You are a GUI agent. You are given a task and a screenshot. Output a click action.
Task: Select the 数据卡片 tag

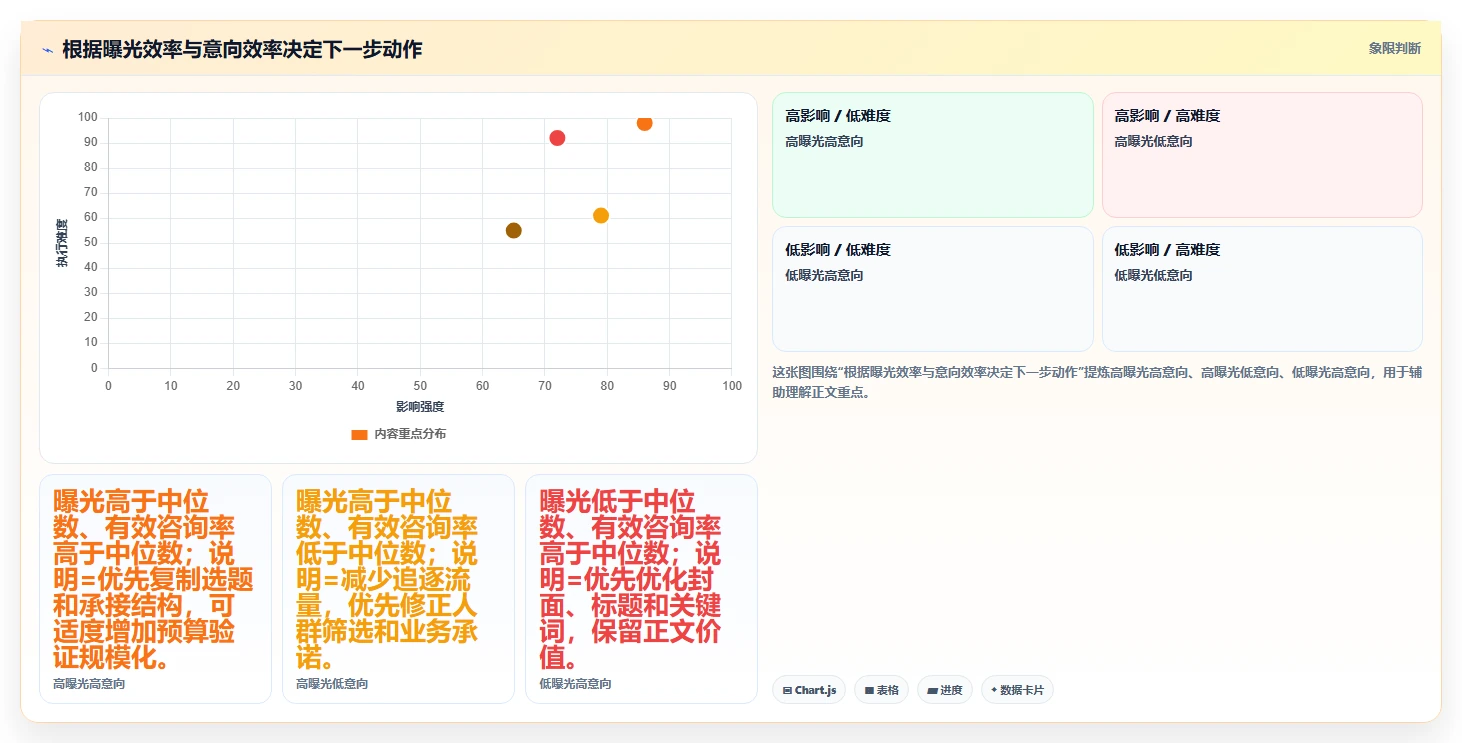(x=1017, y=690)
